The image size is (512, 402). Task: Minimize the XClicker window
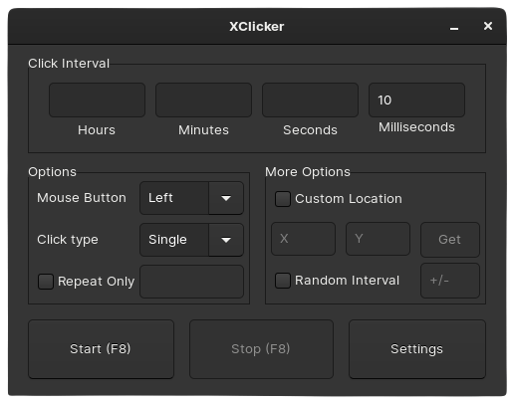[454, 27]
